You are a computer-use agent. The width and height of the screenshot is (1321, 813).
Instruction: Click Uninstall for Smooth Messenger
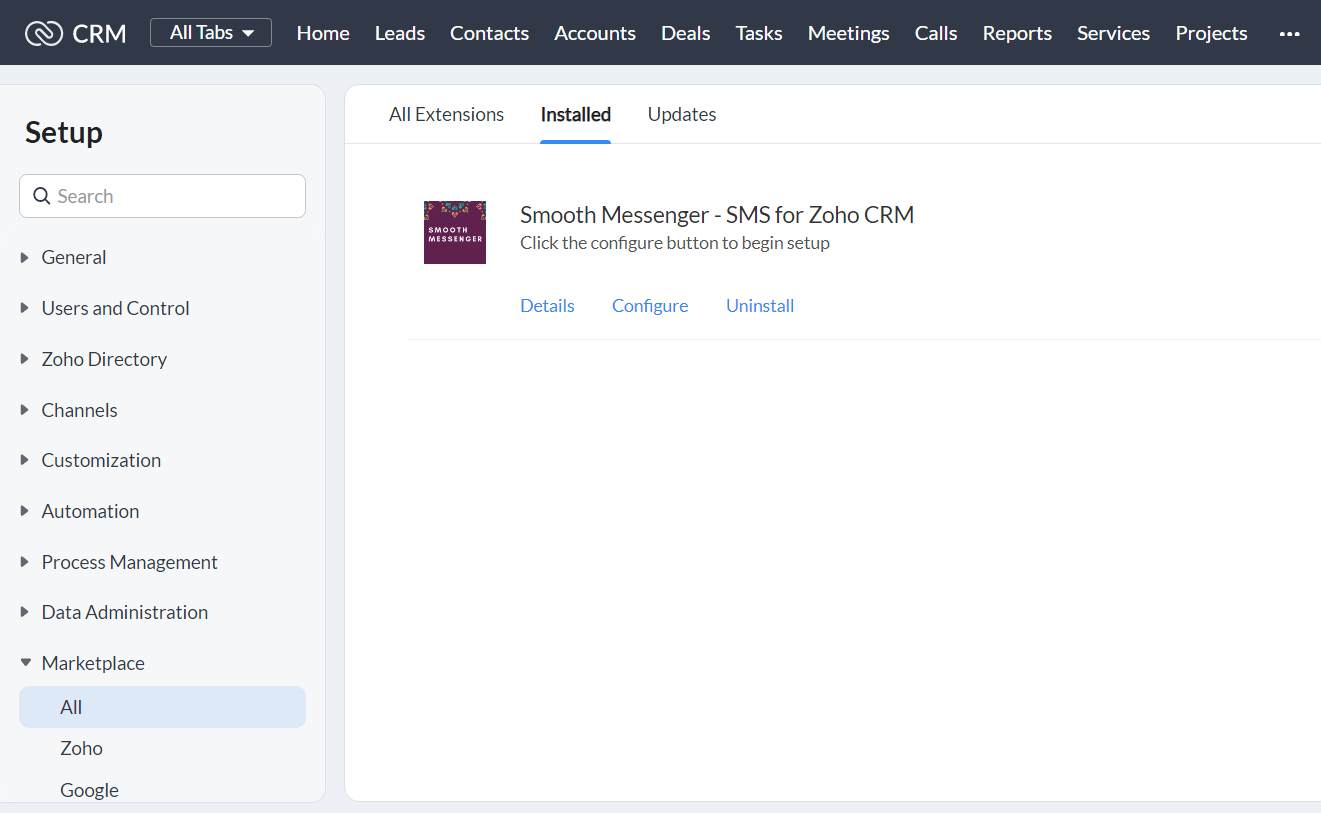[x=760, y=306]
